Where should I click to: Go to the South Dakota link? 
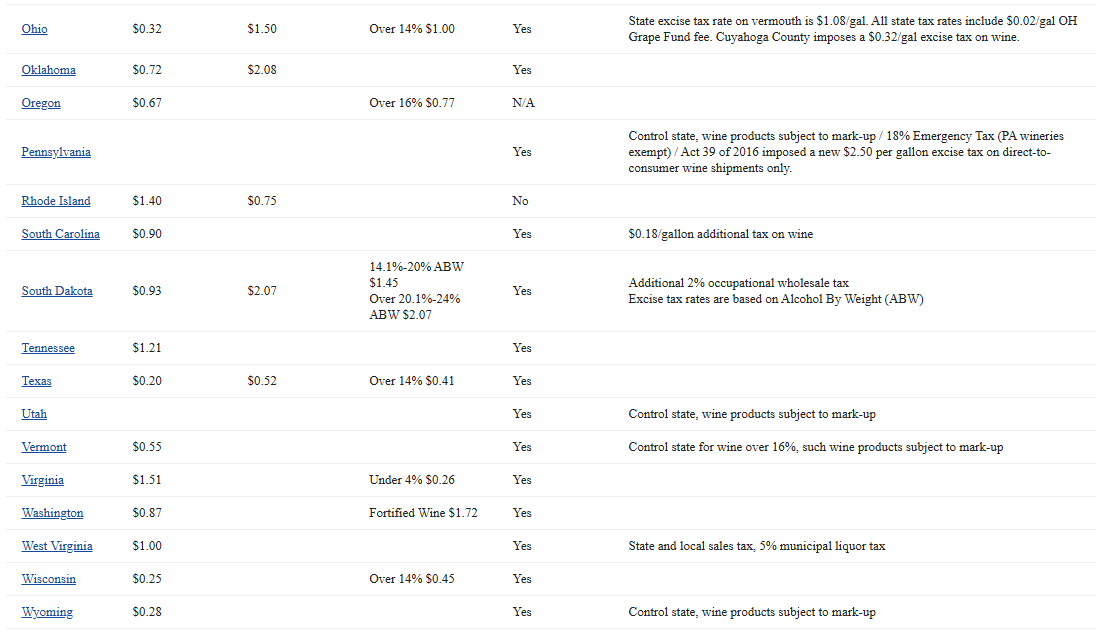tap(57, 291)
